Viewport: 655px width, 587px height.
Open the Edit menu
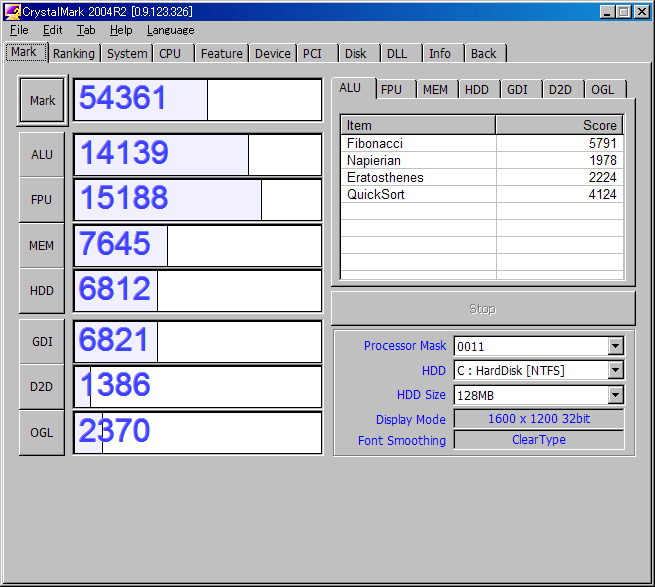coord(53,30)
